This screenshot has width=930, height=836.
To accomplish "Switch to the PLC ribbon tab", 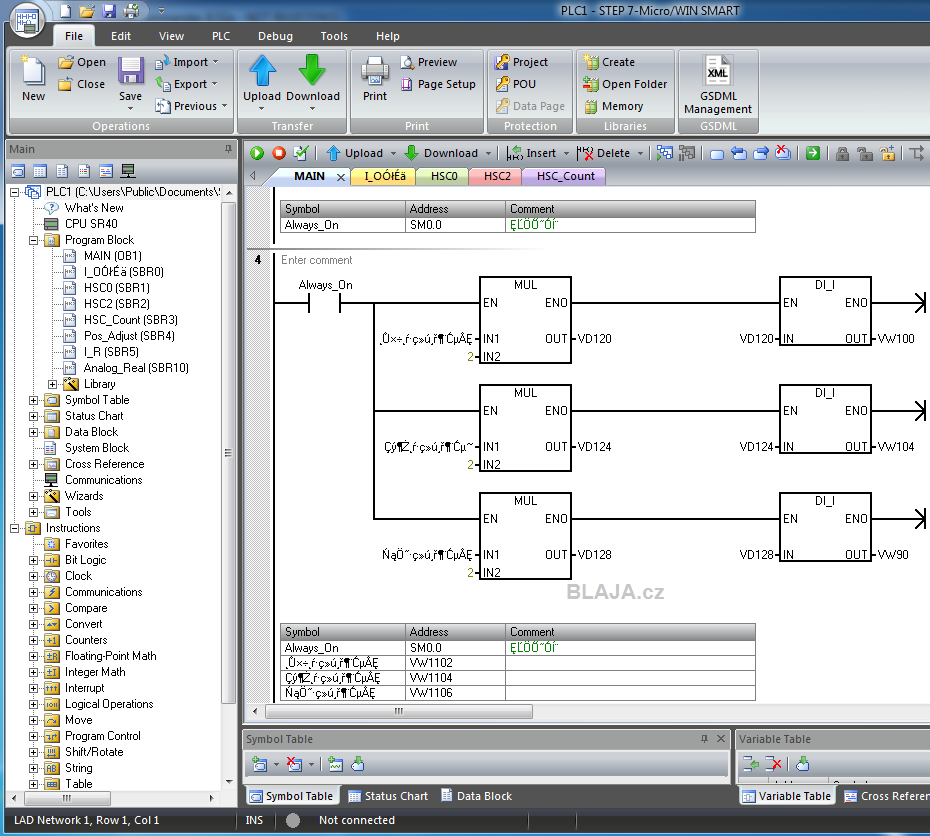I will 221,36.
